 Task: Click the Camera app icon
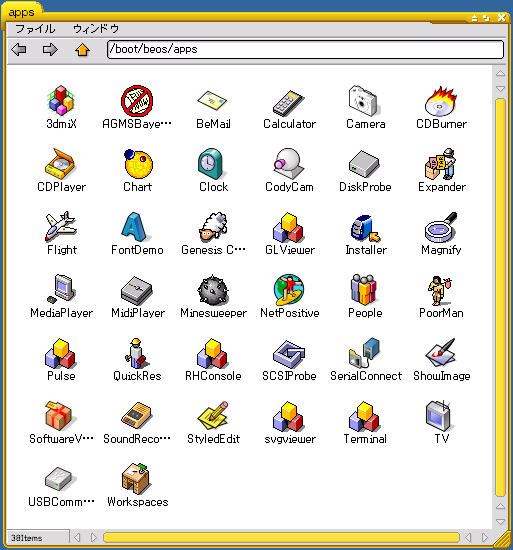pos(363,101)
